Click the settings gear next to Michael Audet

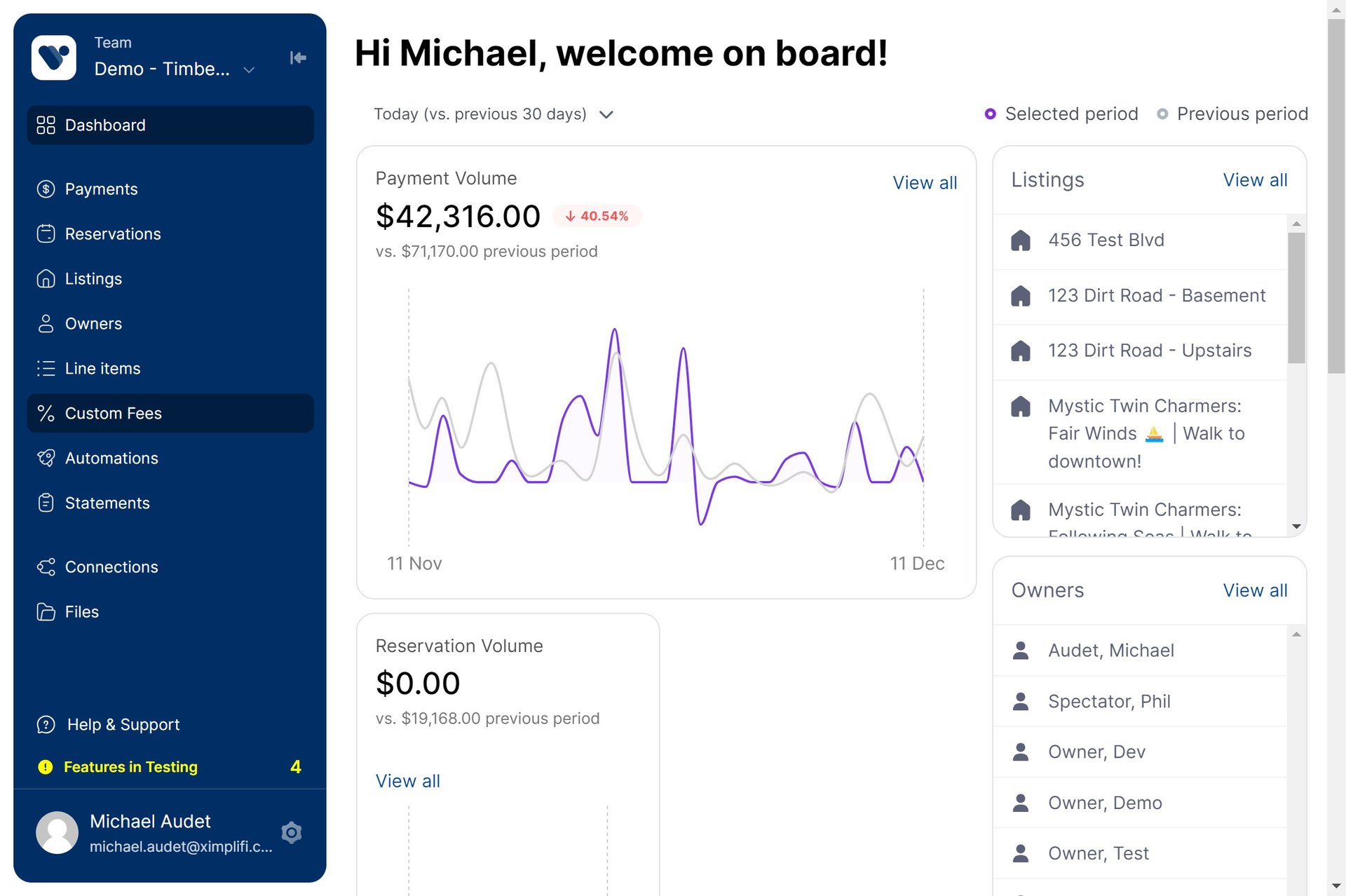[292, 832]
